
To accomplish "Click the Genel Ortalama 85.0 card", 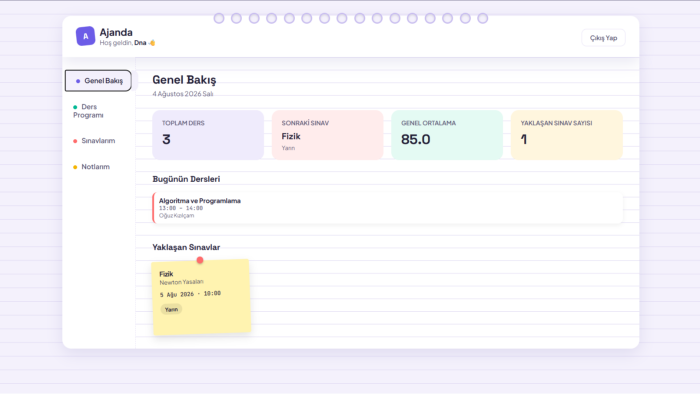I will click(447, 135).
